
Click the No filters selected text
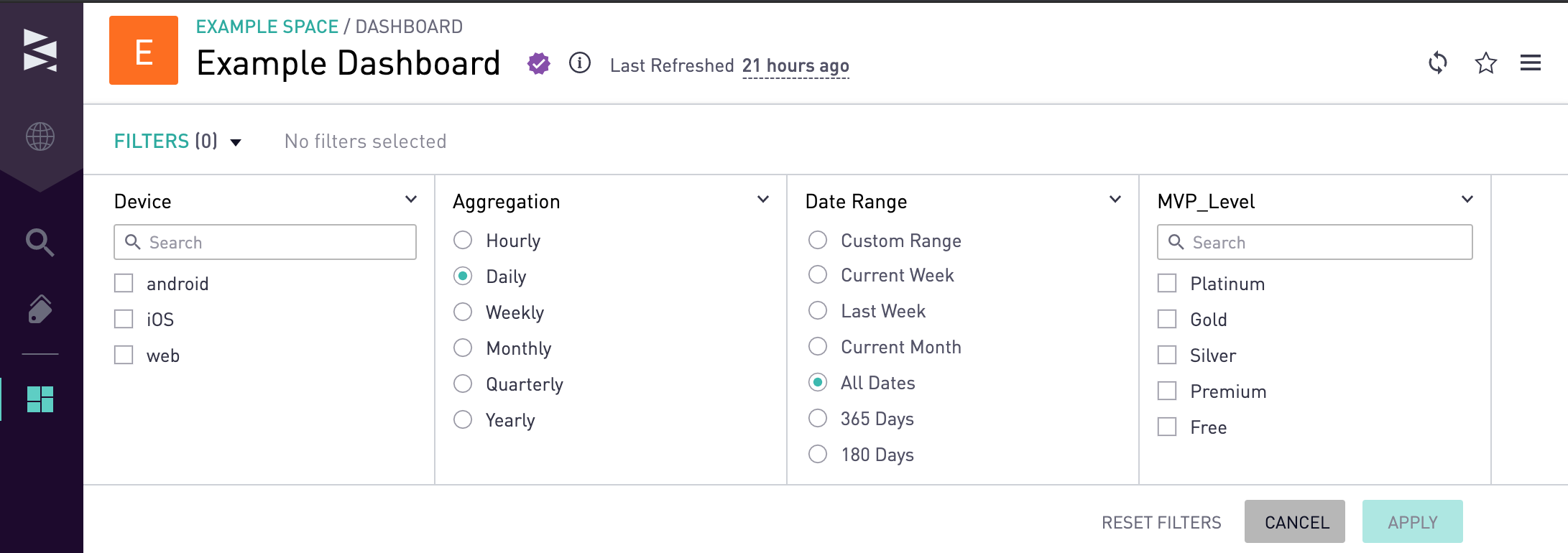(x=366, y=141)
